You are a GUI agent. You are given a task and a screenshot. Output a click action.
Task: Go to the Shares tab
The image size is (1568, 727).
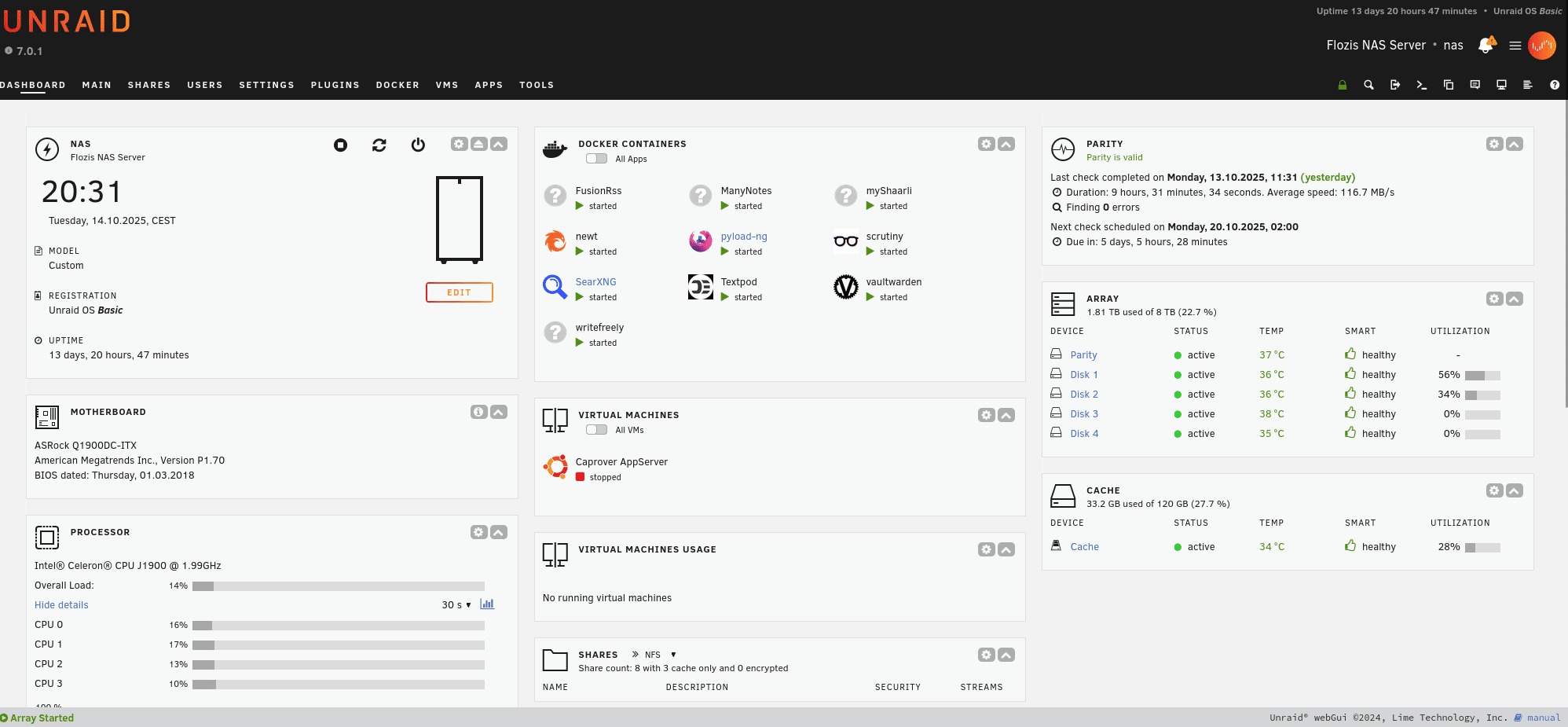[x=149, y=85]
